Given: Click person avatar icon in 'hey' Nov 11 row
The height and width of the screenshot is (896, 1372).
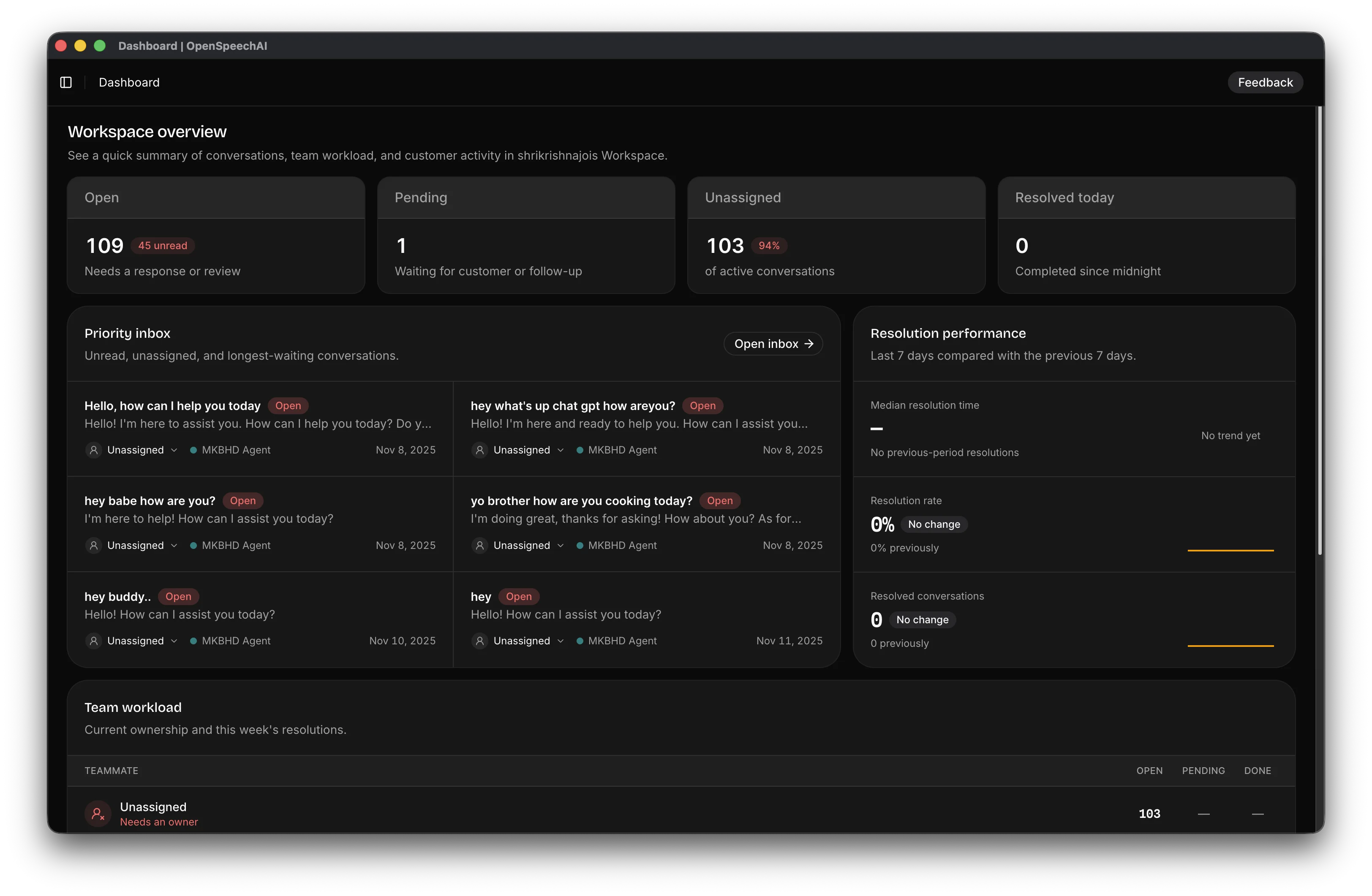Looking at the screenshot, I should pos(479,641).
